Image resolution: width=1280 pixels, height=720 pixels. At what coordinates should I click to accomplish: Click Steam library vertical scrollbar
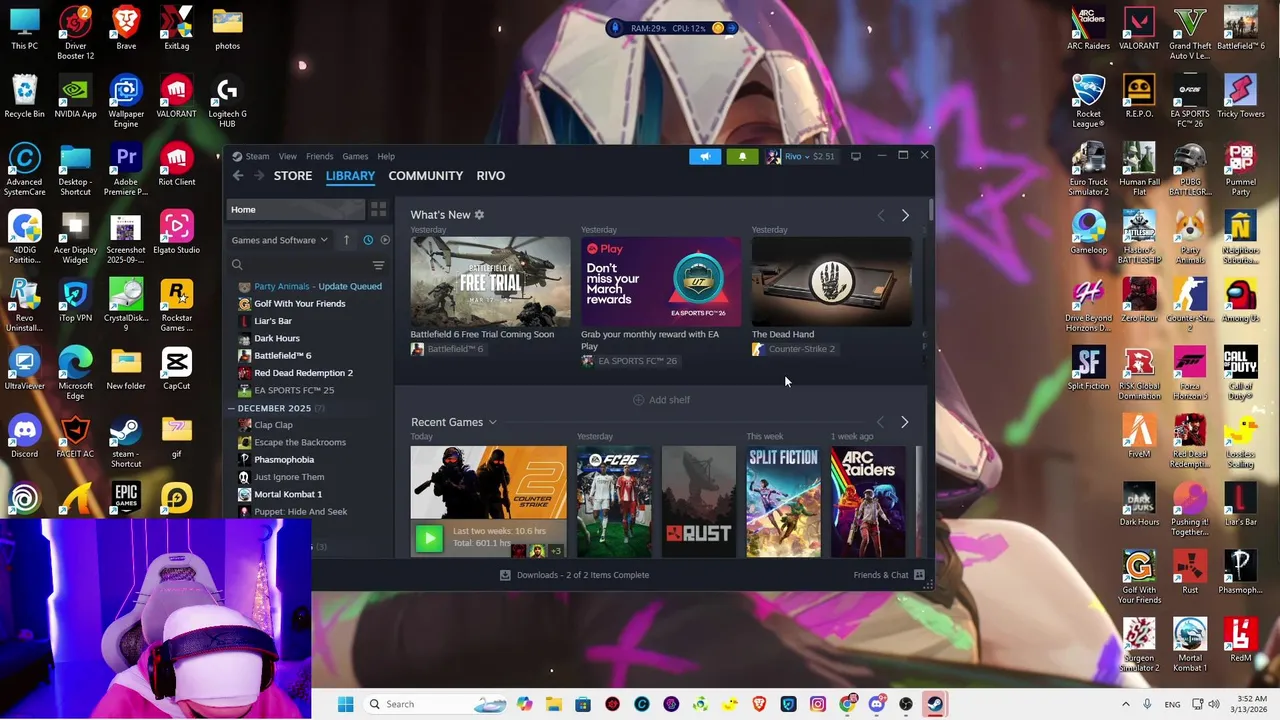pyautogui.click(x=930, y=210)
